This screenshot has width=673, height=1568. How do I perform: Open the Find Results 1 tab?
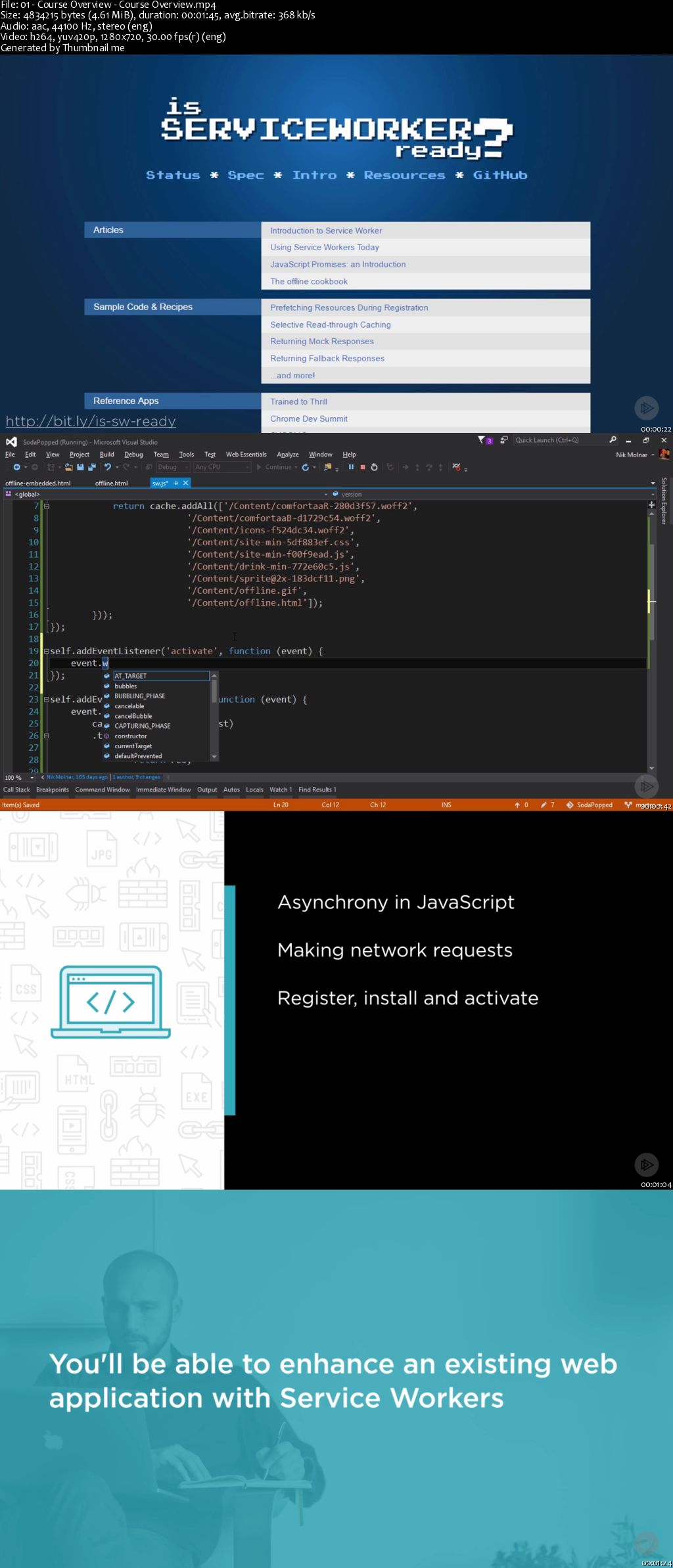(317, 790)
